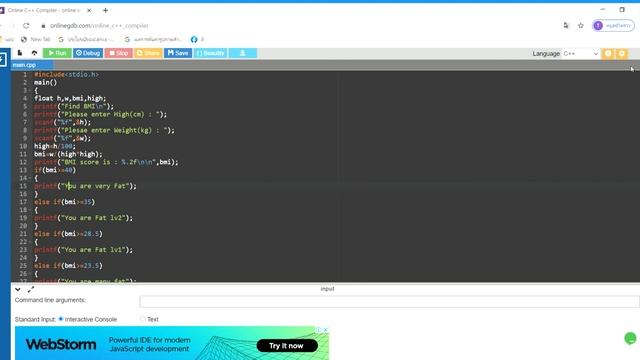This screenshot has width=640, height=360.
Task: Open the browser profile button
Action: point(613,26)
